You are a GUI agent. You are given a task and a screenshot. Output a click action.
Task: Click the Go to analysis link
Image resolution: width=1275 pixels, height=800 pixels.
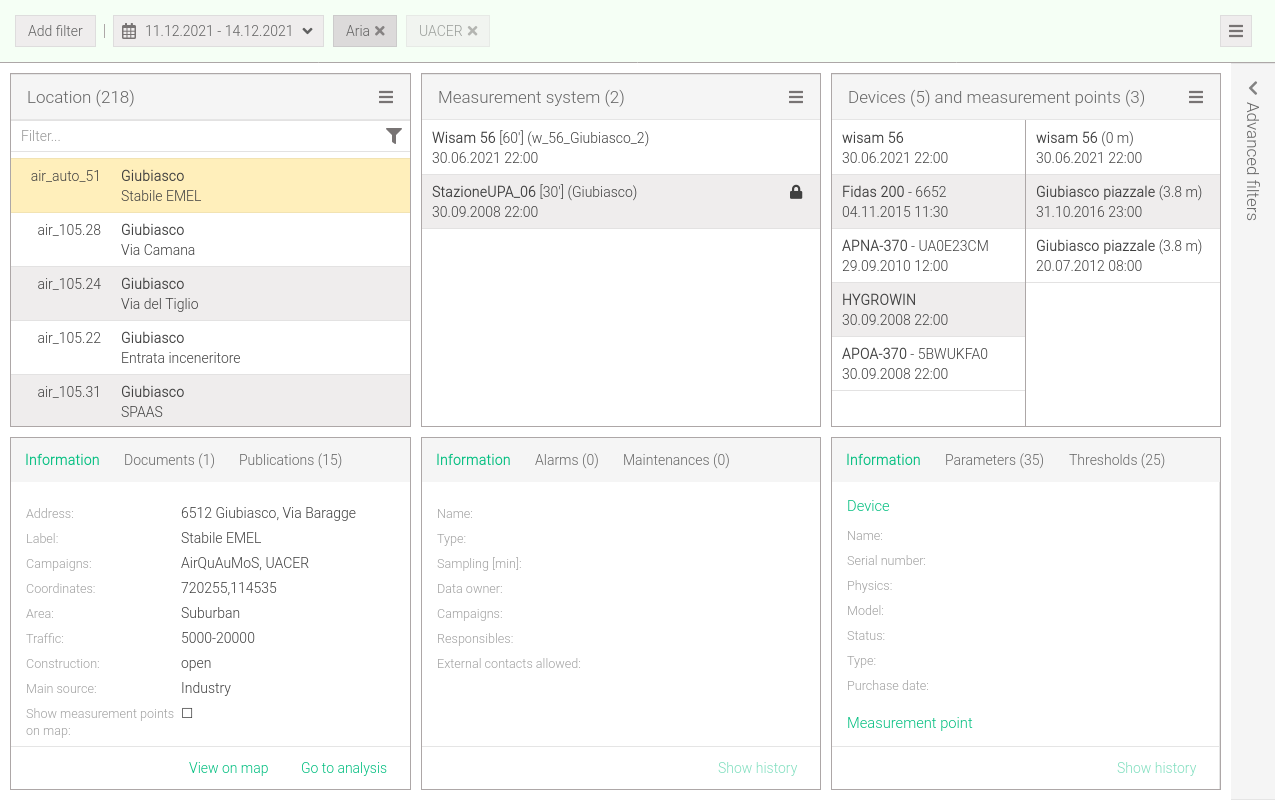pos(344,768)
